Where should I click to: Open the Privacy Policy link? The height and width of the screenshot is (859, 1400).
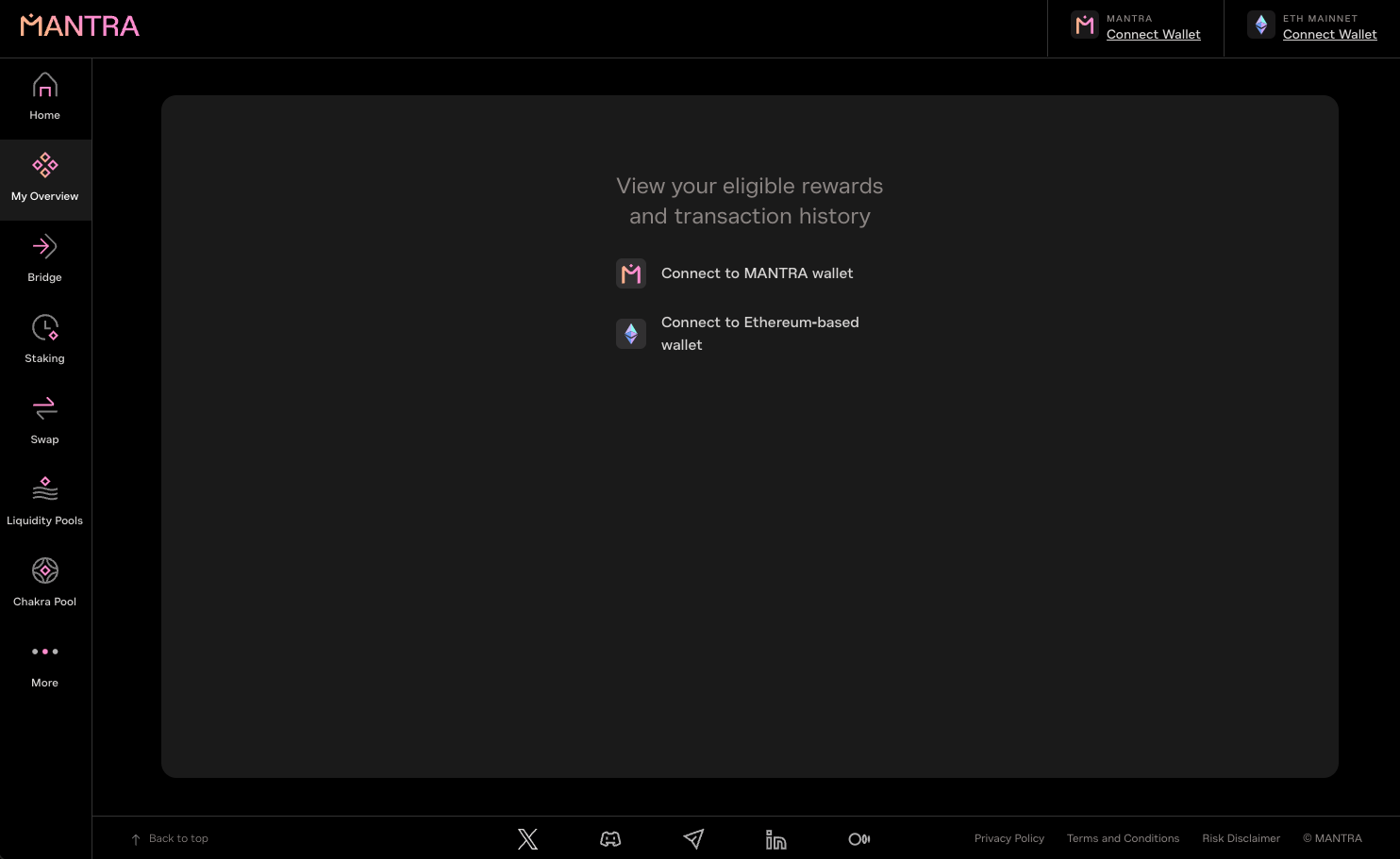pos(1008,839)
